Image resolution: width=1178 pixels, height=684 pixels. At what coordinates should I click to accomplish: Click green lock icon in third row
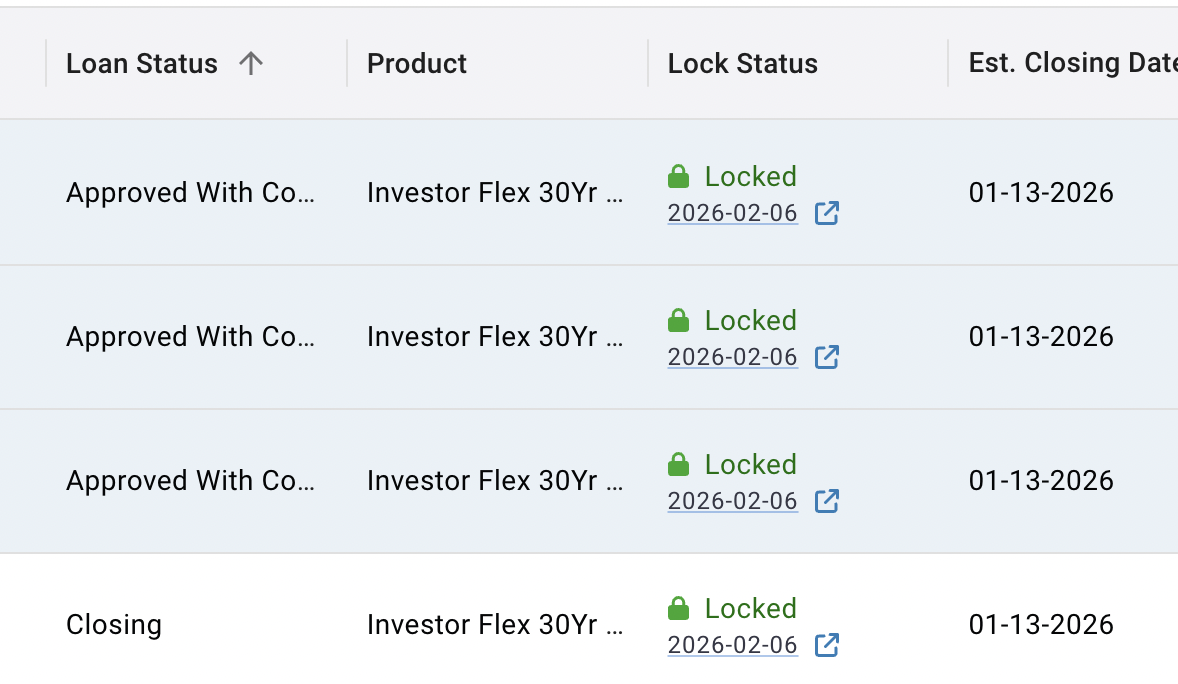pos(678,465)
